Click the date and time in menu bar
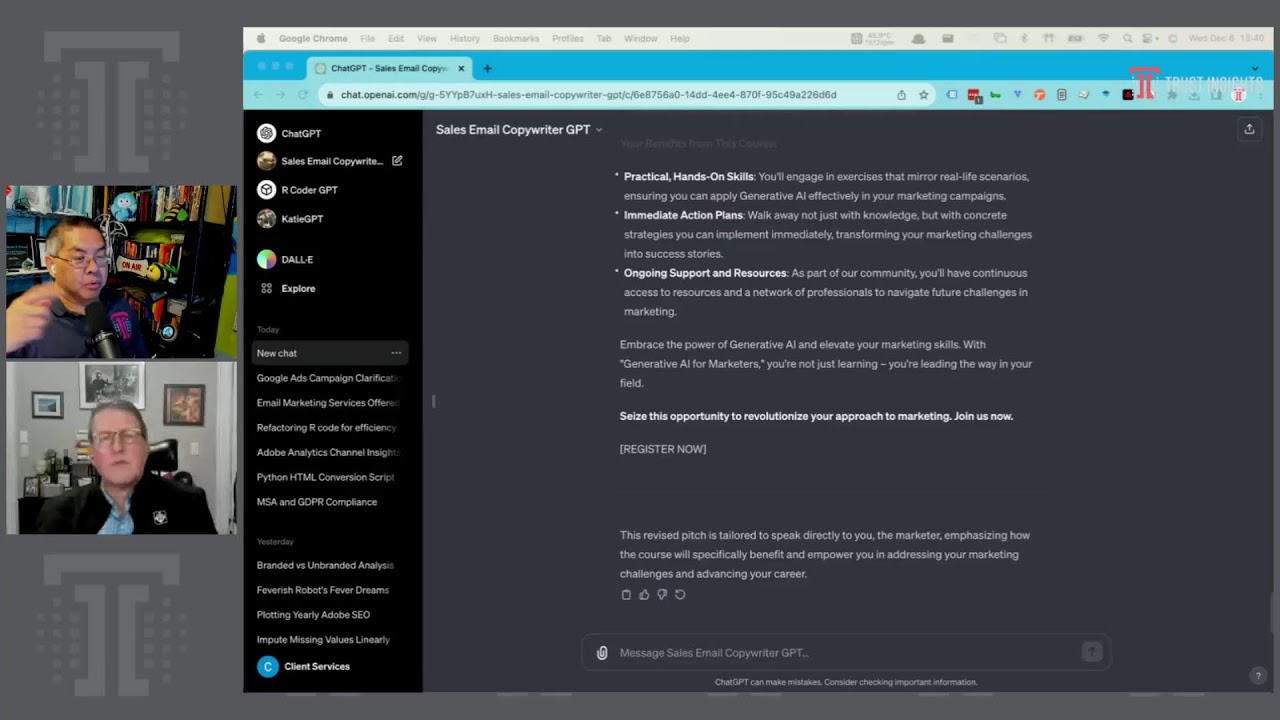Viewport: 1280px width, 720px height. pos(1226,38)
